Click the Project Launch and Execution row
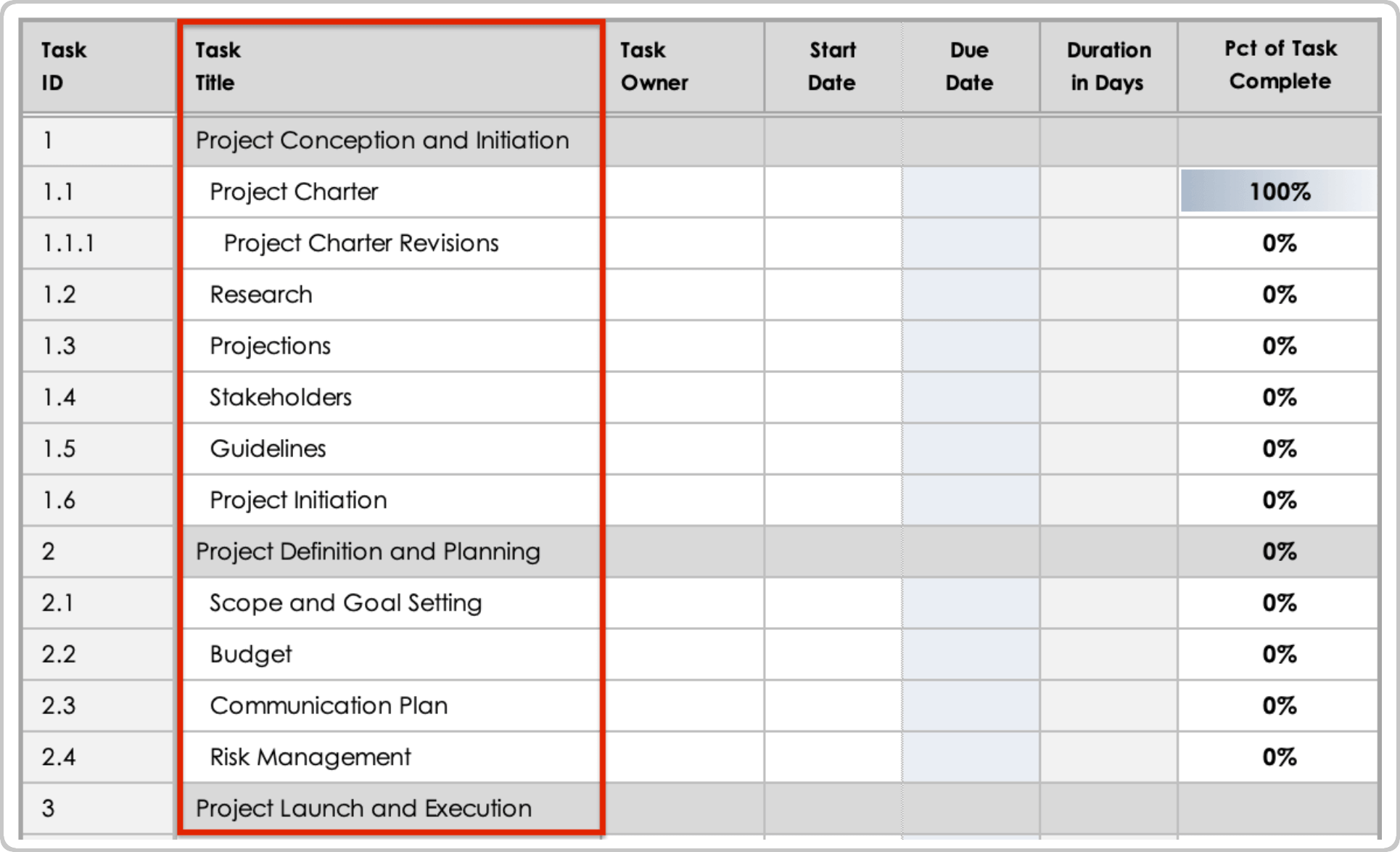This screenshot has width=1400, height=852. [x=363, y=808]
